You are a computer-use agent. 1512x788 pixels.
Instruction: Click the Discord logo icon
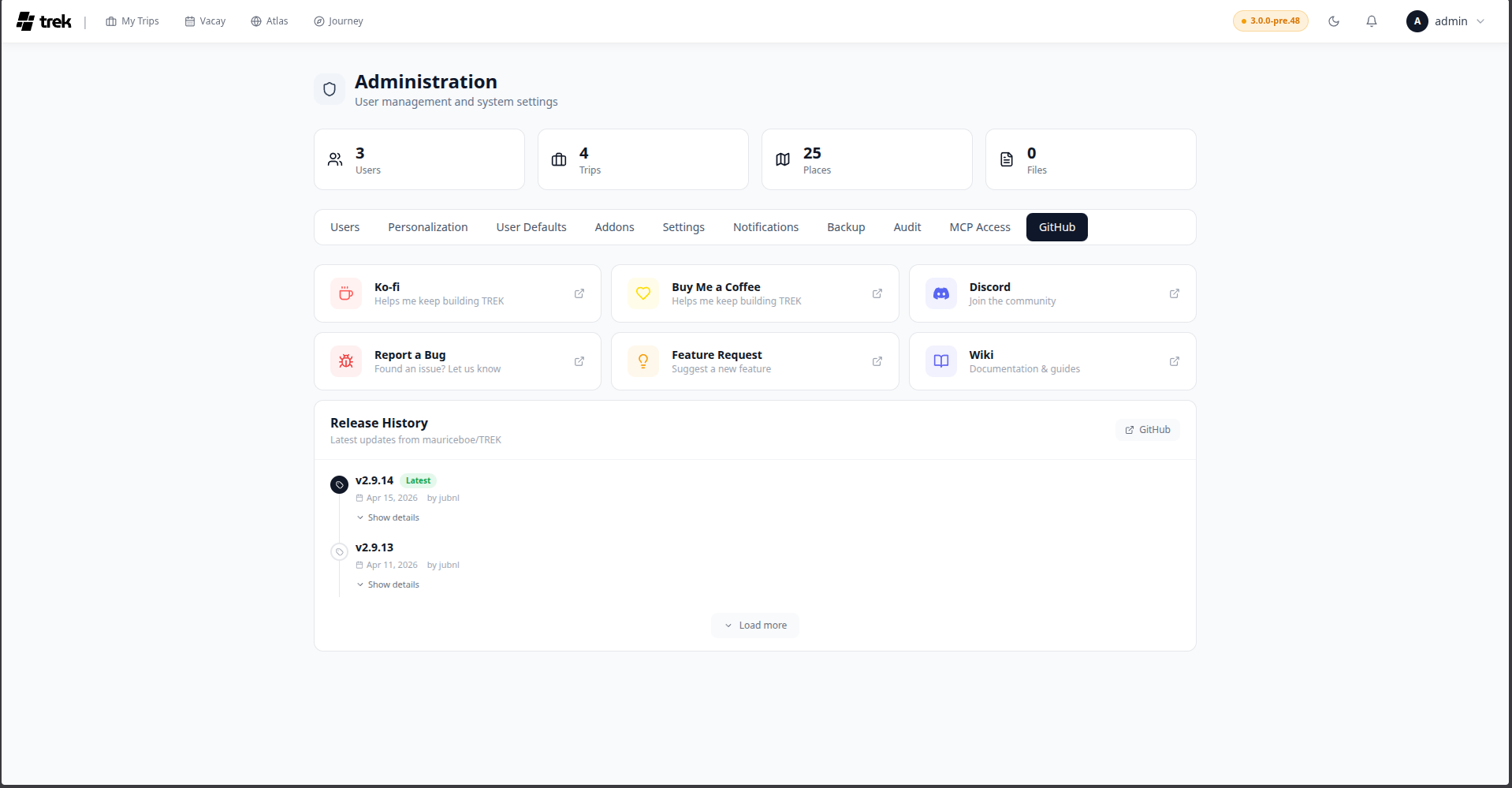(x=941, y=293)
